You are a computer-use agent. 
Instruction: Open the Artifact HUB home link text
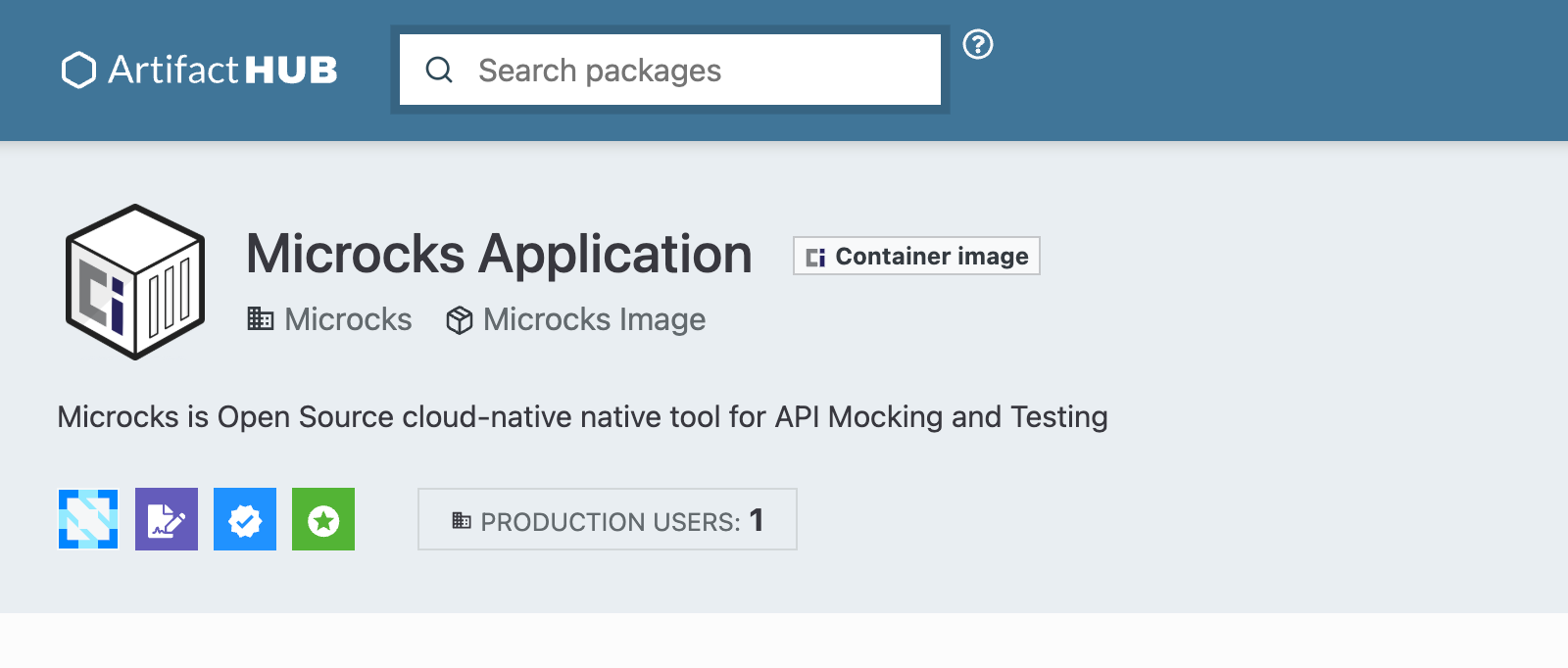[223, 71]
